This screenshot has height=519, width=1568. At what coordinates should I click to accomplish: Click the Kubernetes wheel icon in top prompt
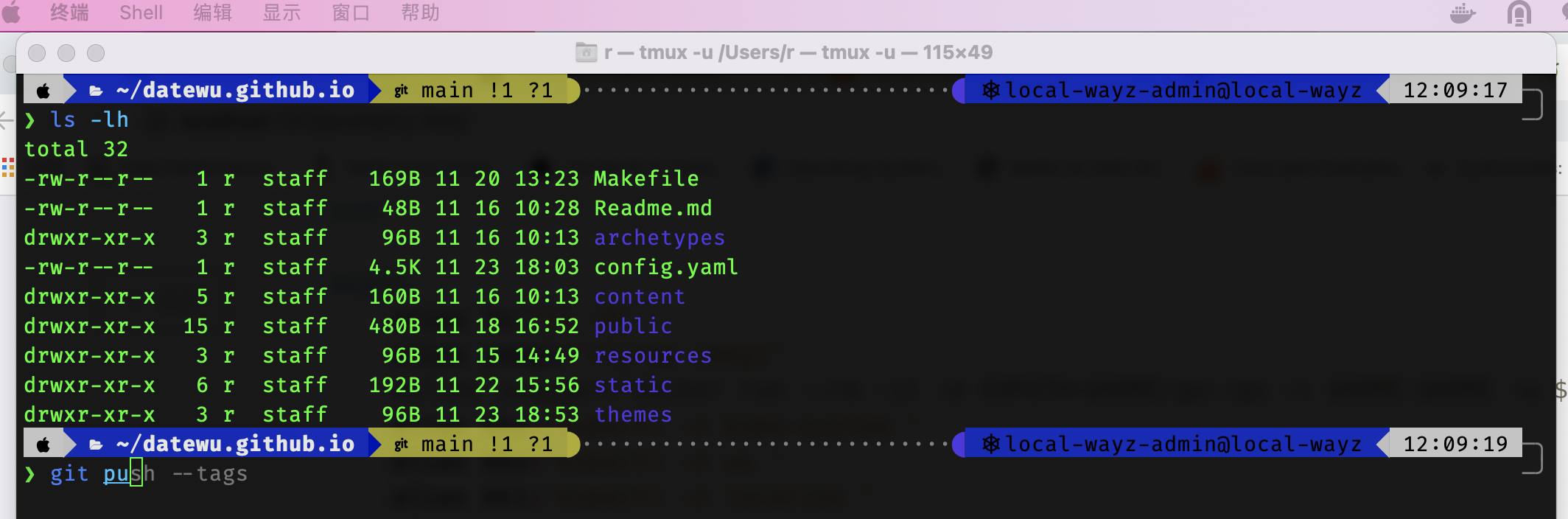pyautogui.click(x=990, y=90)
